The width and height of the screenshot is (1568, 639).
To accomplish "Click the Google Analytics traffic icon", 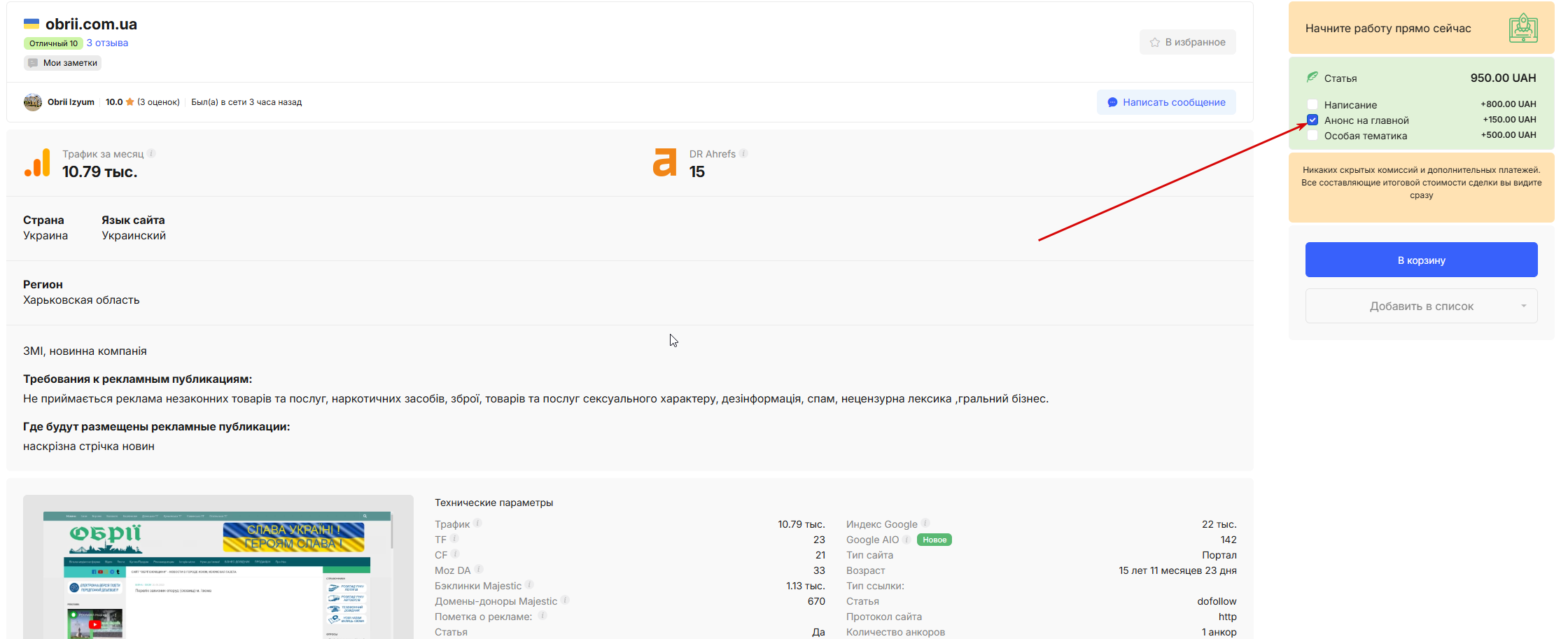I will tap(38, 162).
